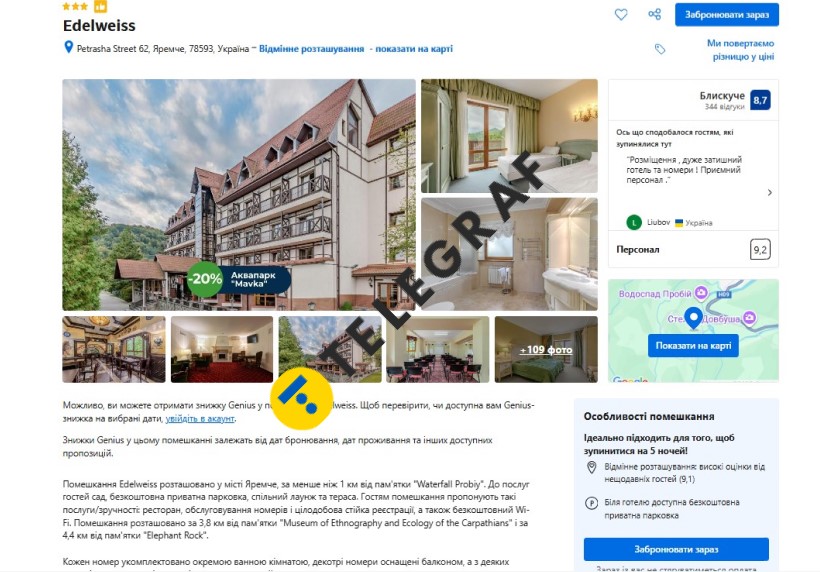Open the показати на карті address link

(414, 49)
